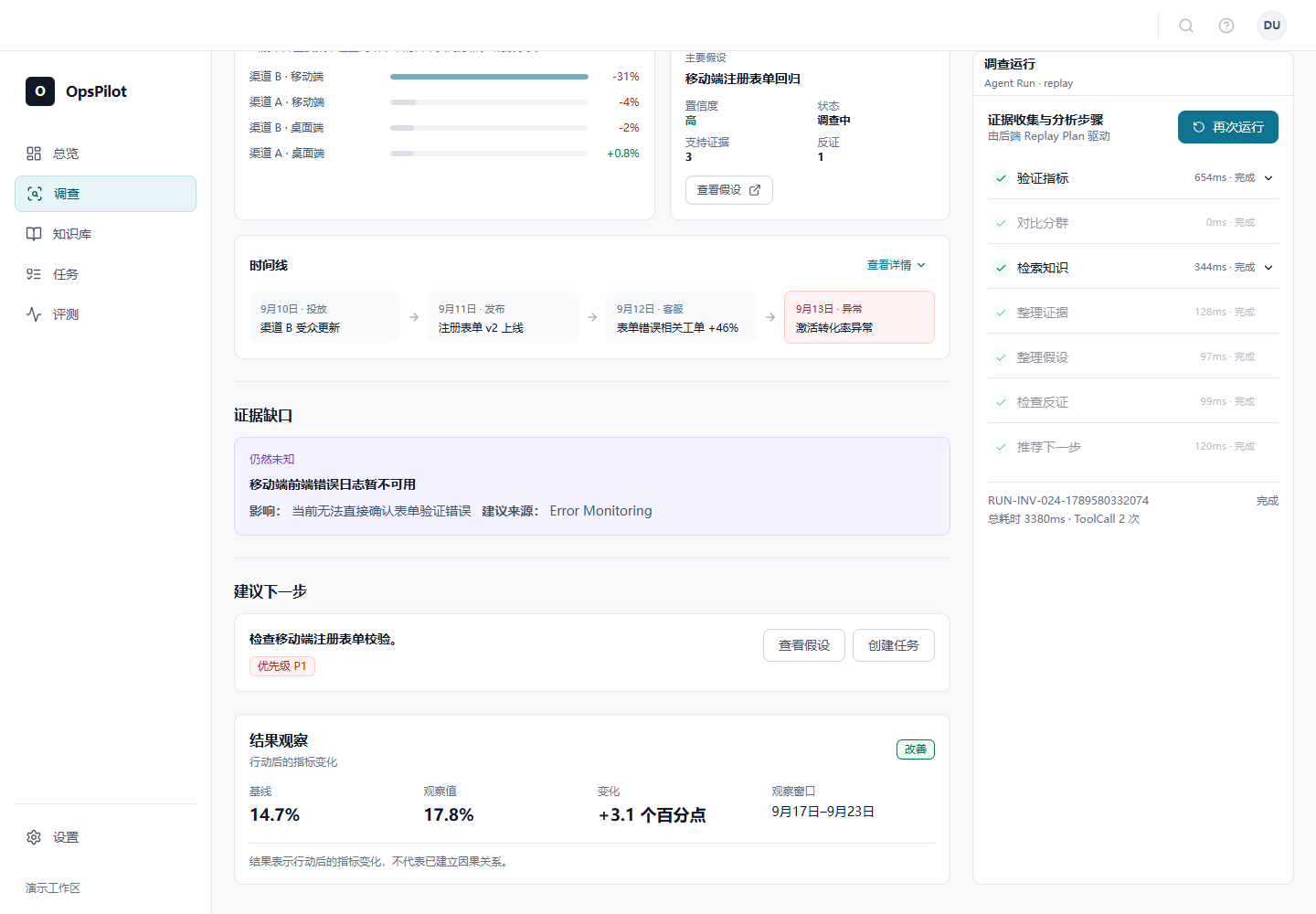The width and height of the screenshot is (1316, 914).
Task: Click the checkmark icon beside 推荐下一步
Action: click(1001, 447)
